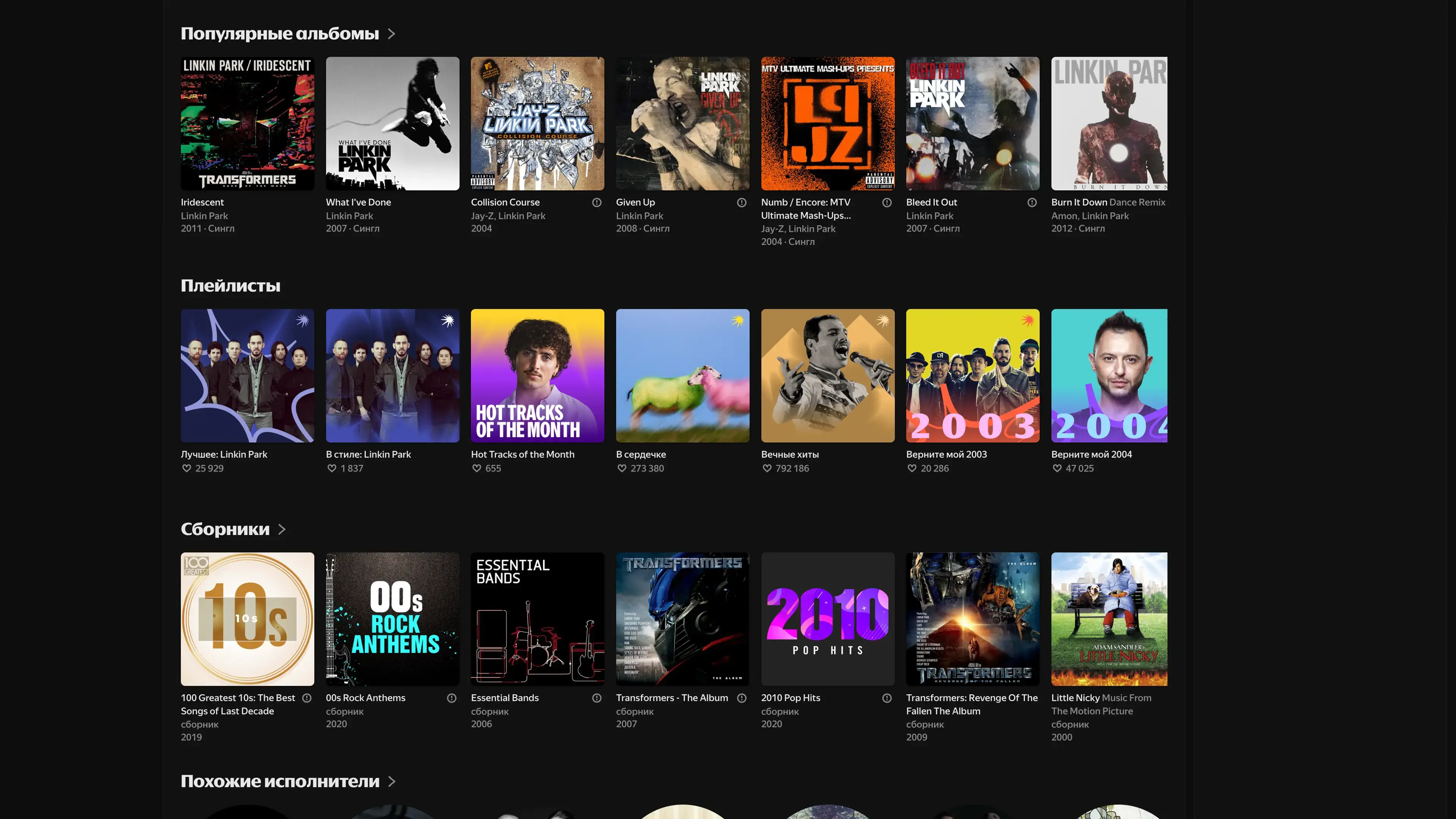Click explicit icon beside Given Up single
This screenshot has height=819, width=1456.
point(742,202)
